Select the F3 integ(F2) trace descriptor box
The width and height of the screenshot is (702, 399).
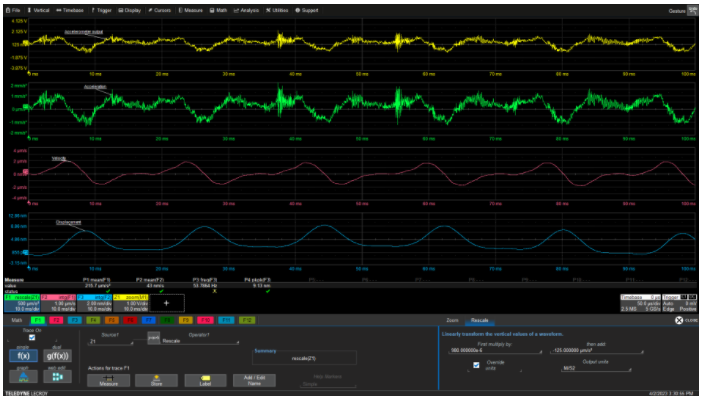coord(94,303)
